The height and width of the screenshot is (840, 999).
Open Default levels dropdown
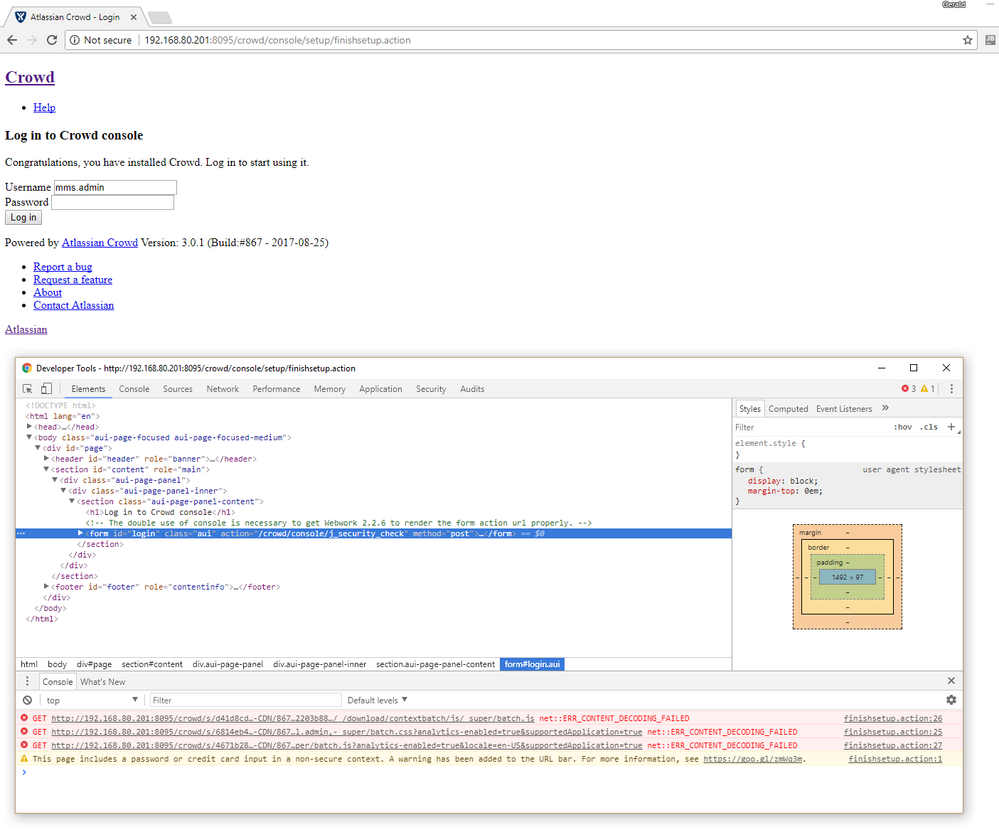coord(377,700)
